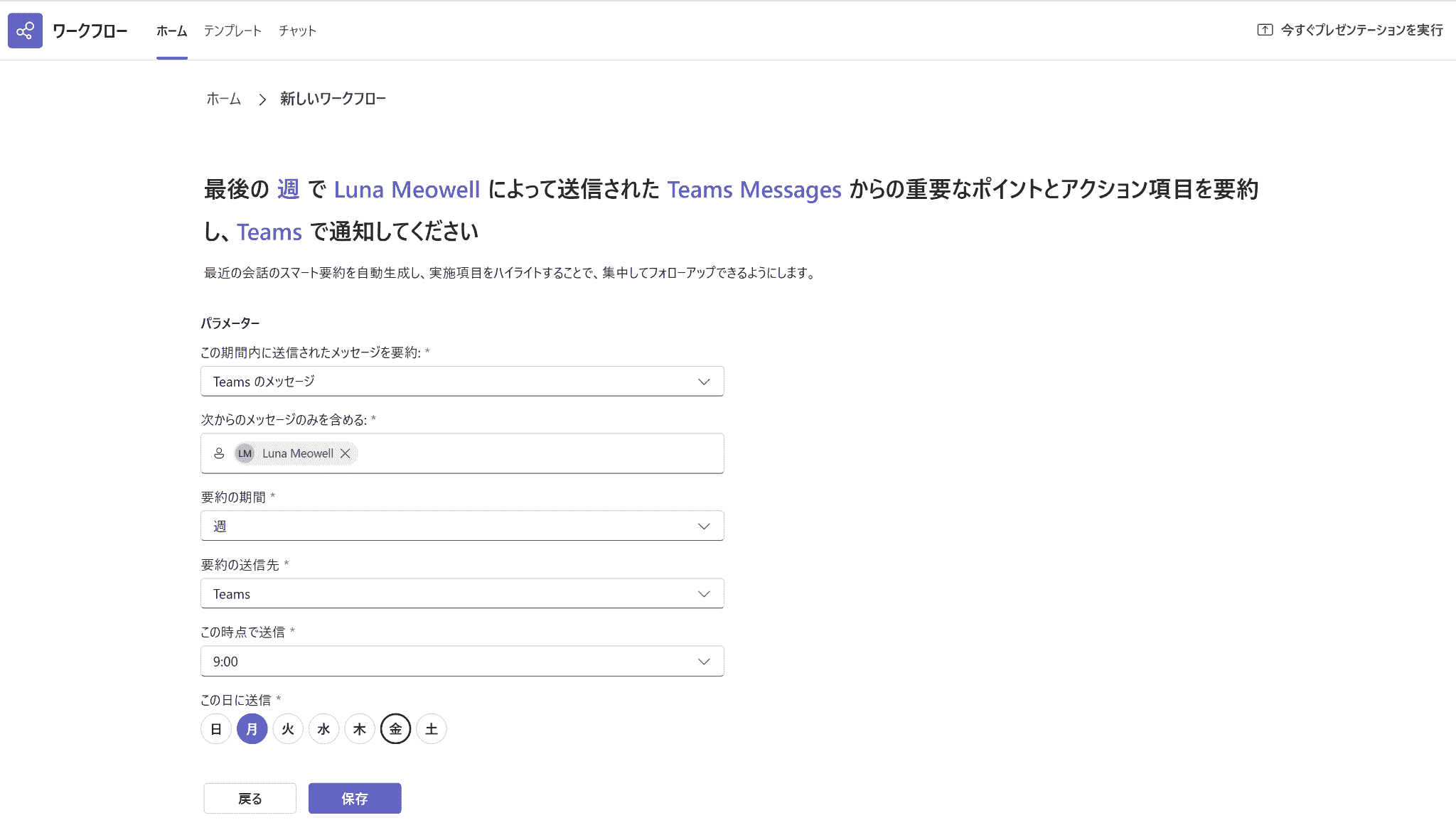This screenshot has height=830, width=1456.
Task: Click the LM avatar chip icon
Action: (x=245, y=453)
